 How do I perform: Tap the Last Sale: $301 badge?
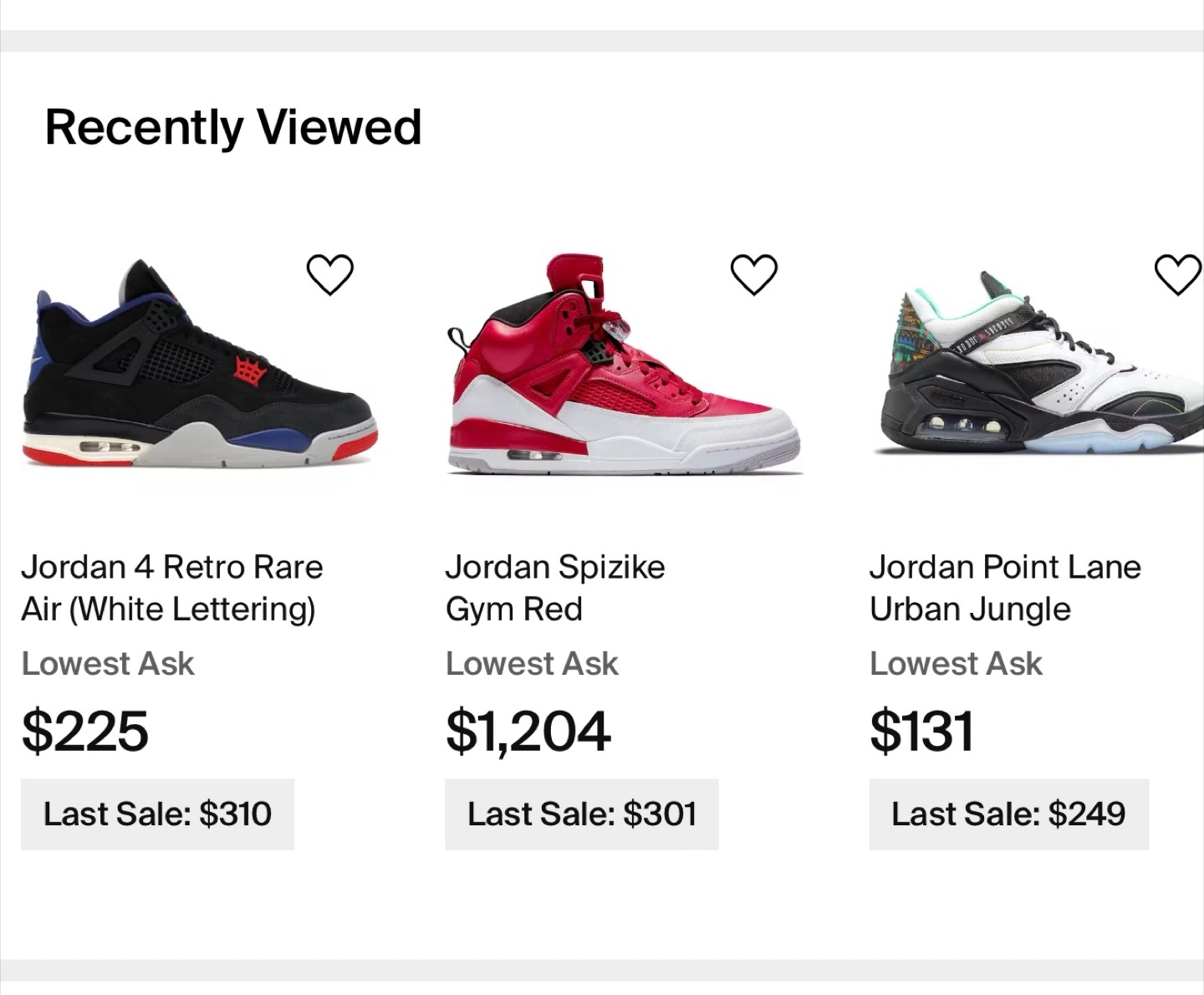point(581,814)
